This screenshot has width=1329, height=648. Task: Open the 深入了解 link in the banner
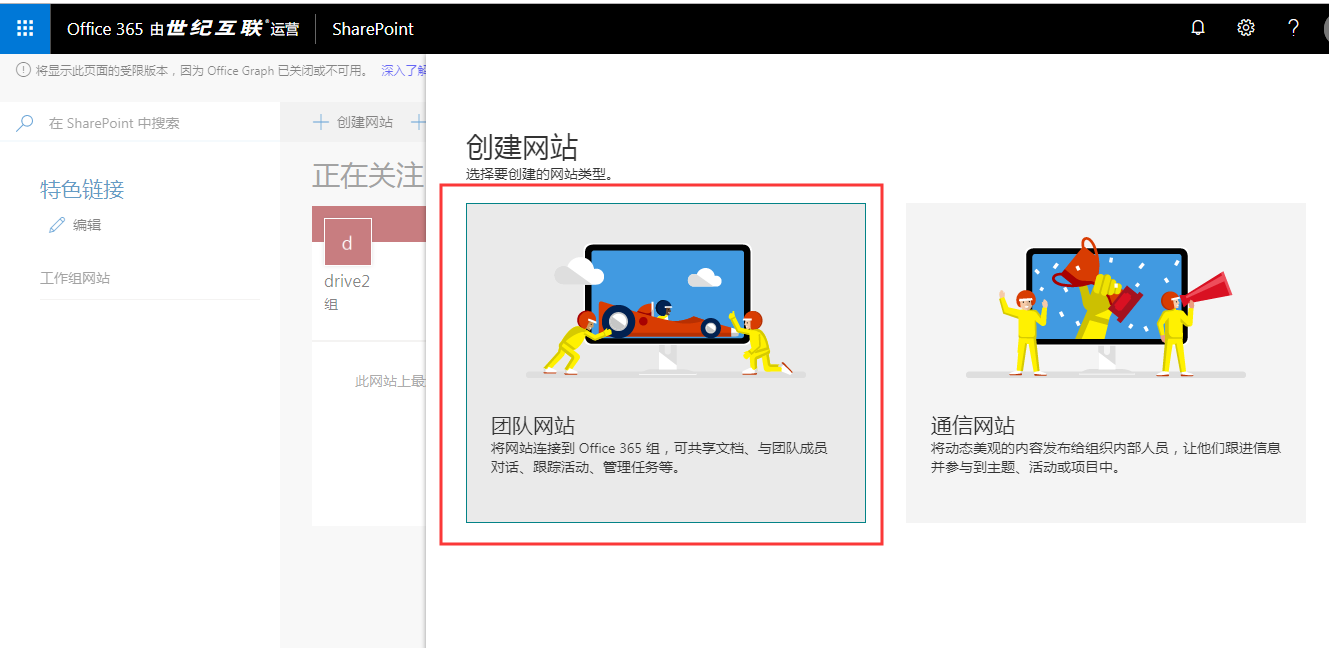tap(404, 71)
